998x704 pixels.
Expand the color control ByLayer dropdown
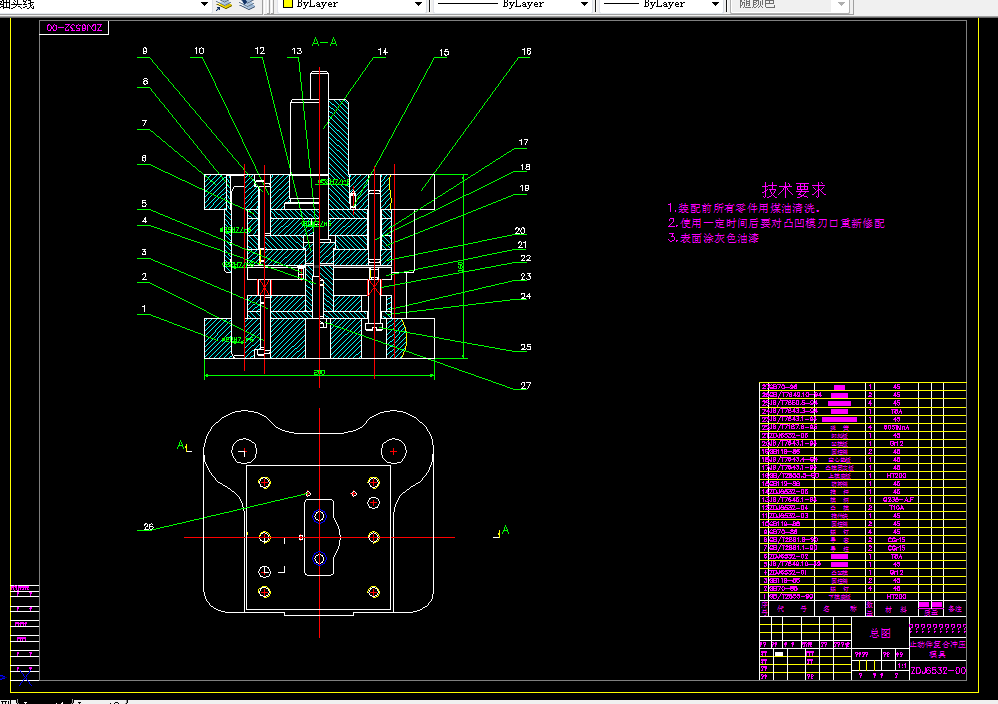418,5
